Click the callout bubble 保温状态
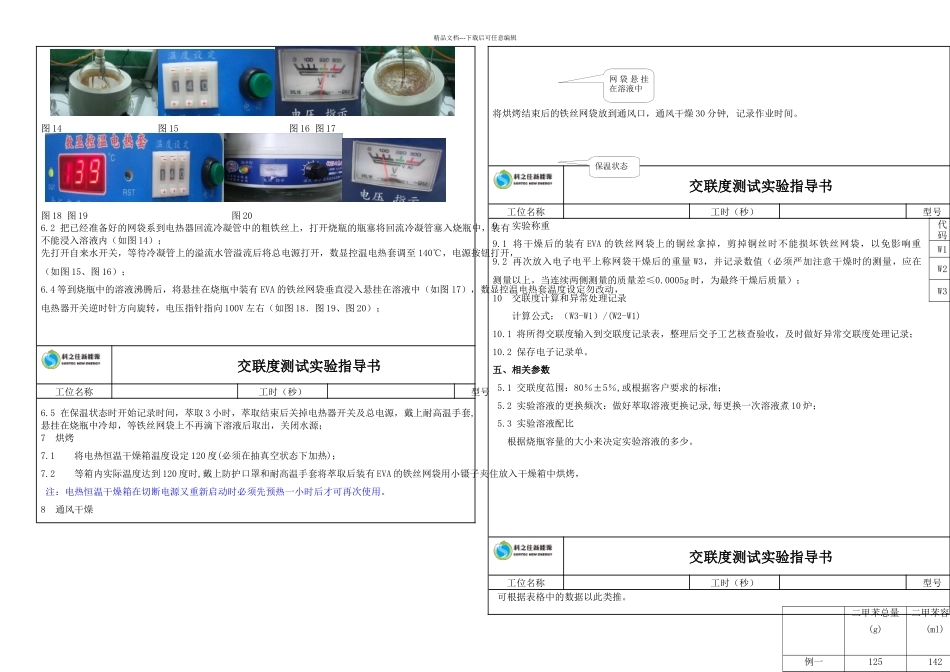Image resolution: width=950 pixels, height=672 pixels. [613, 166]
